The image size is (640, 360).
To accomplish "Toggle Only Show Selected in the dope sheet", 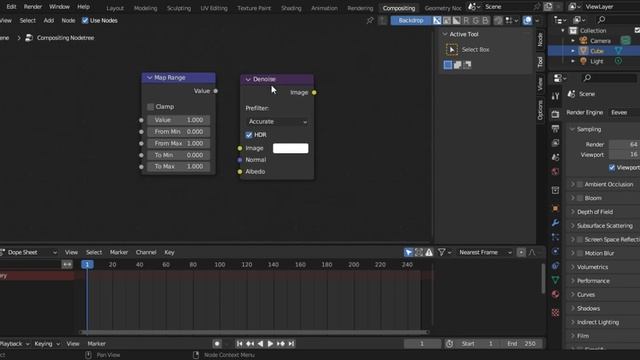I will pos(408,252).
